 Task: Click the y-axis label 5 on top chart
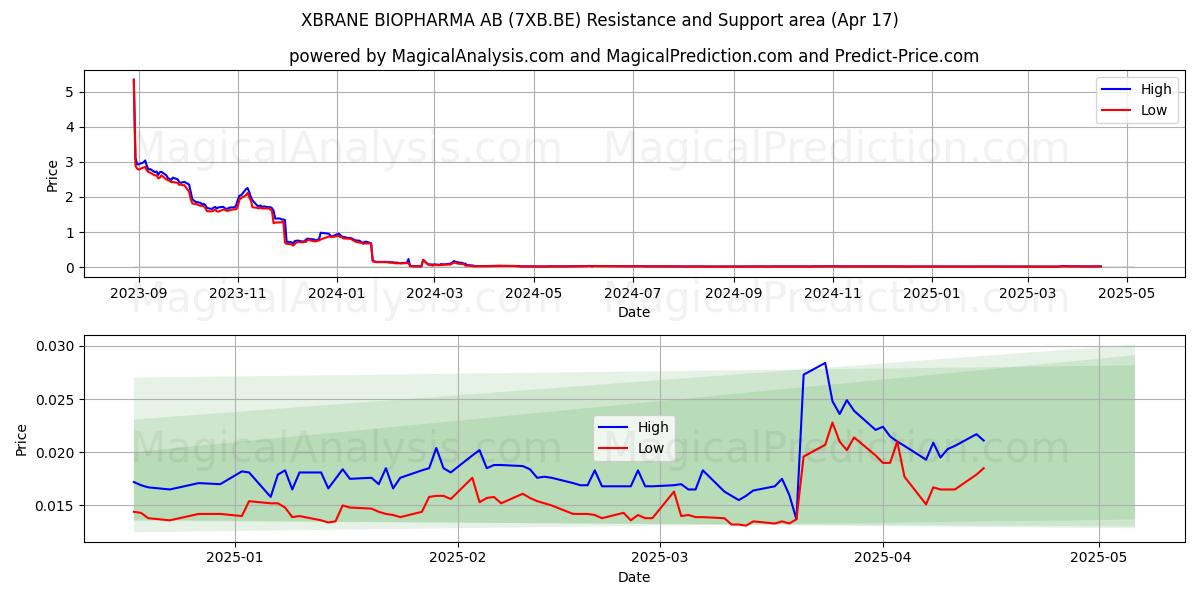pyautogui.click(x=70, y=92)
